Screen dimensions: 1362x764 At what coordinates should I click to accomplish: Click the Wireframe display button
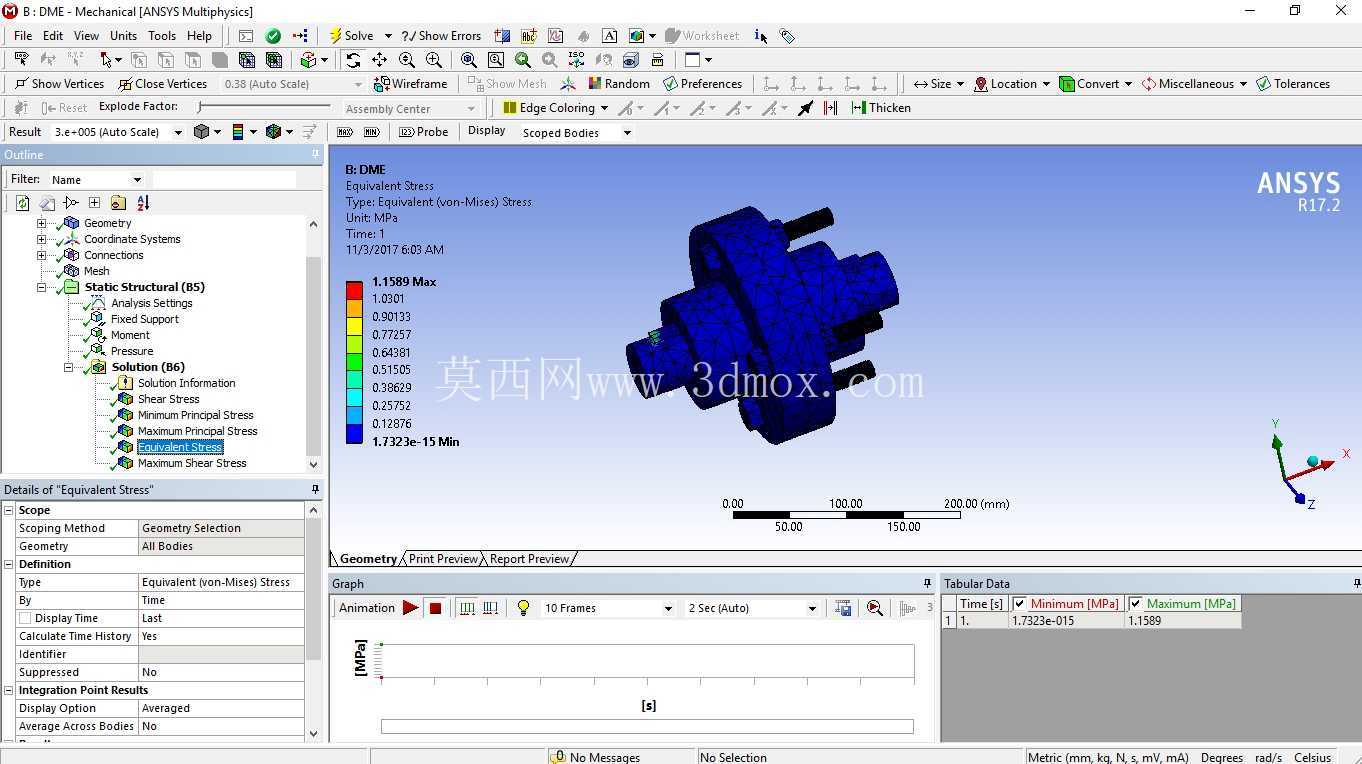tap(410, 84)
